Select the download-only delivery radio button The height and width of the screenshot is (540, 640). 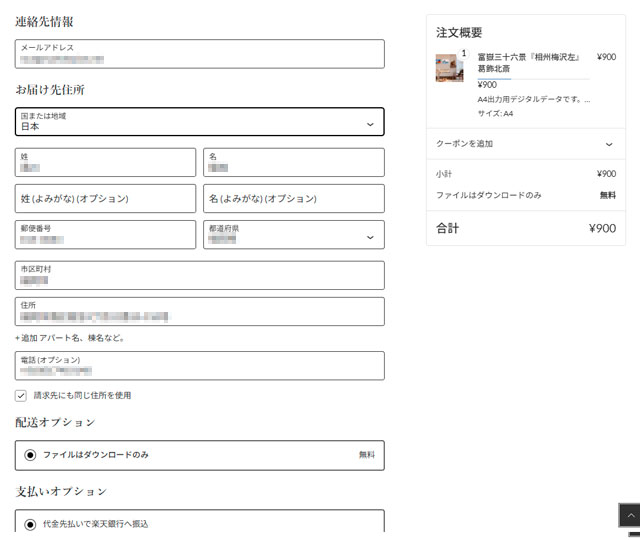[x=30, y=455]
